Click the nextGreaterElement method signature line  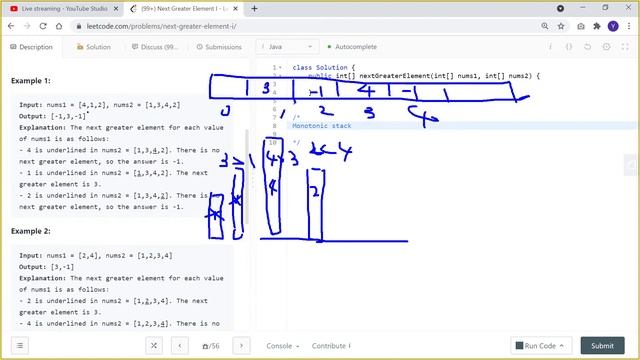pyautogui.click(x=424, y=76)
